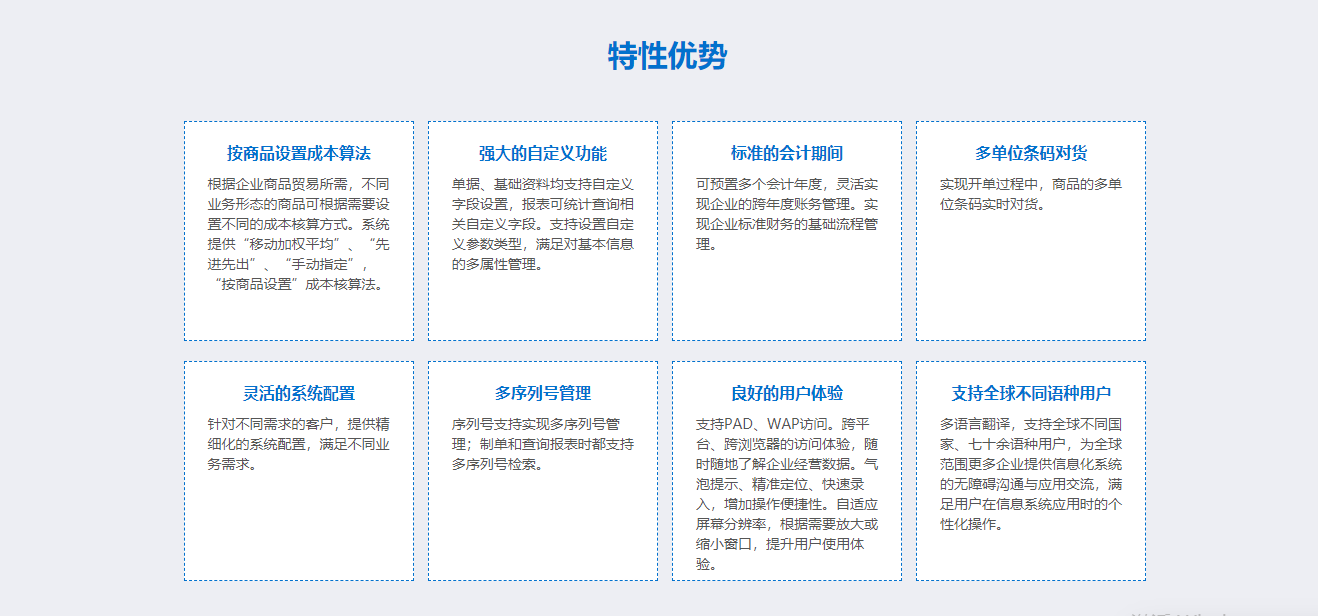Click the 特性优势 page heading
Image resolution: width=1318 pixels, height=616 pixels.
click(x=667, y=56)
